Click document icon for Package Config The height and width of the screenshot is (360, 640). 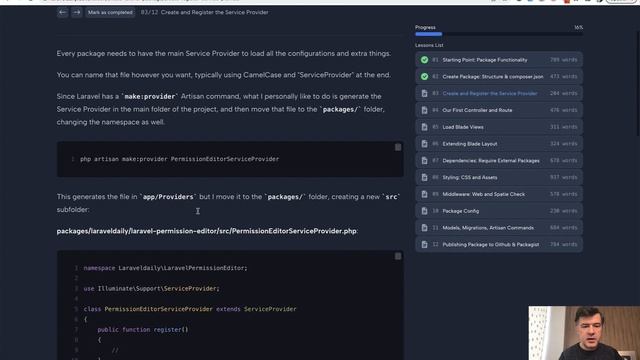tap(424, 211)
